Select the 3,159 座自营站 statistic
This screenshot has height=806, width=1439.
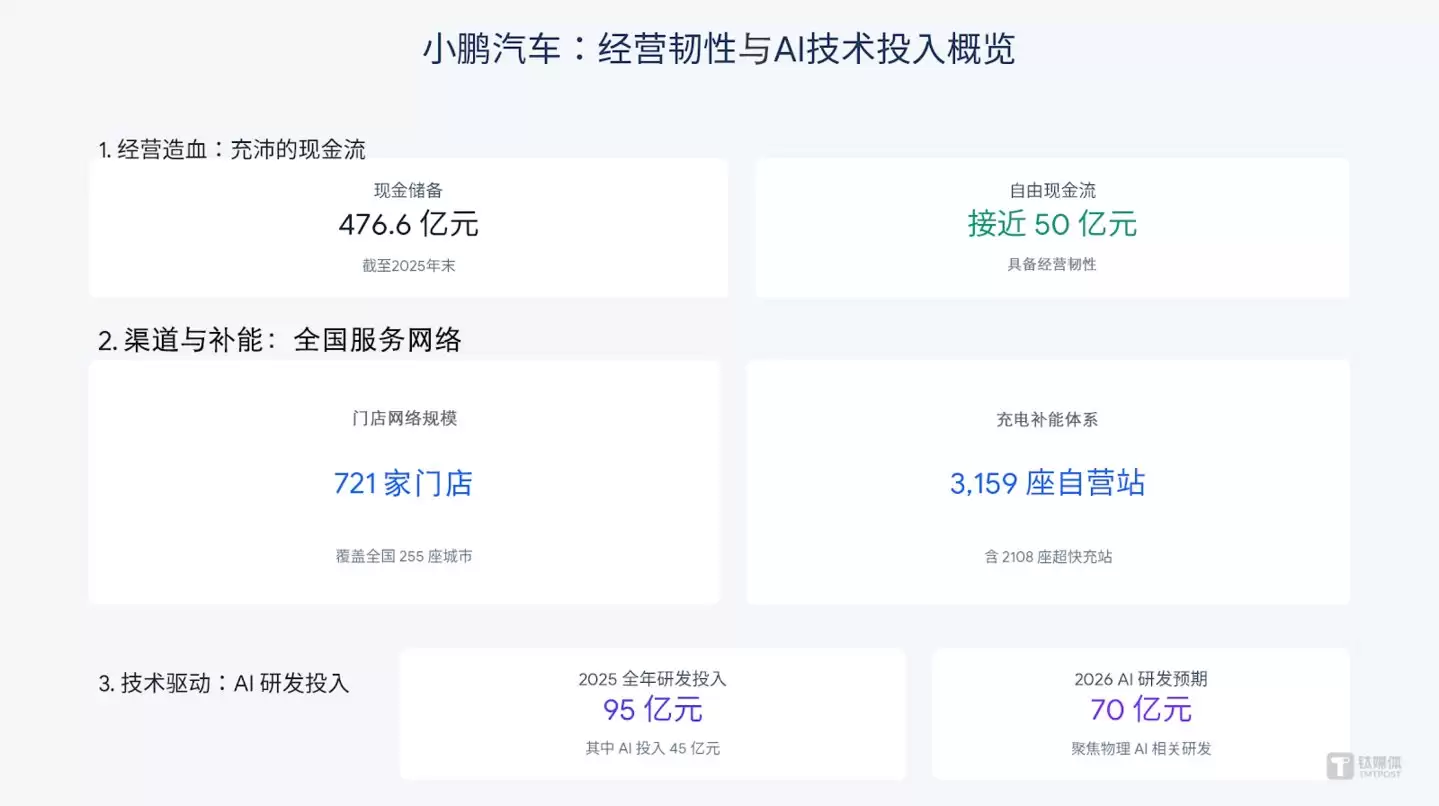point(1047,483)
